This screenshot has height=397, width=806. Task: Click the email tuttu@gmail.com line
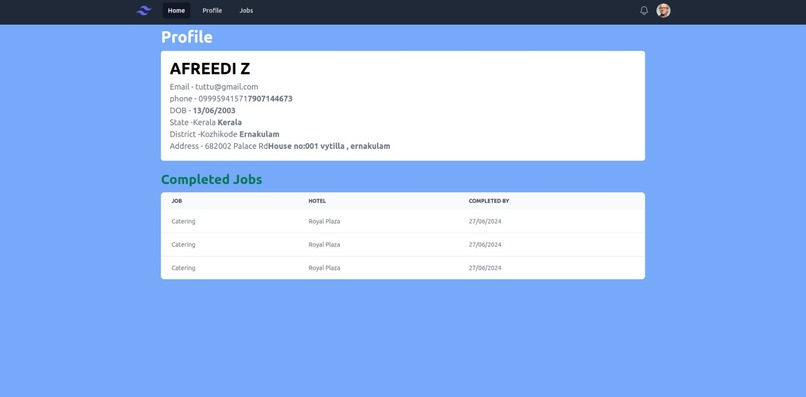(214, 87)
